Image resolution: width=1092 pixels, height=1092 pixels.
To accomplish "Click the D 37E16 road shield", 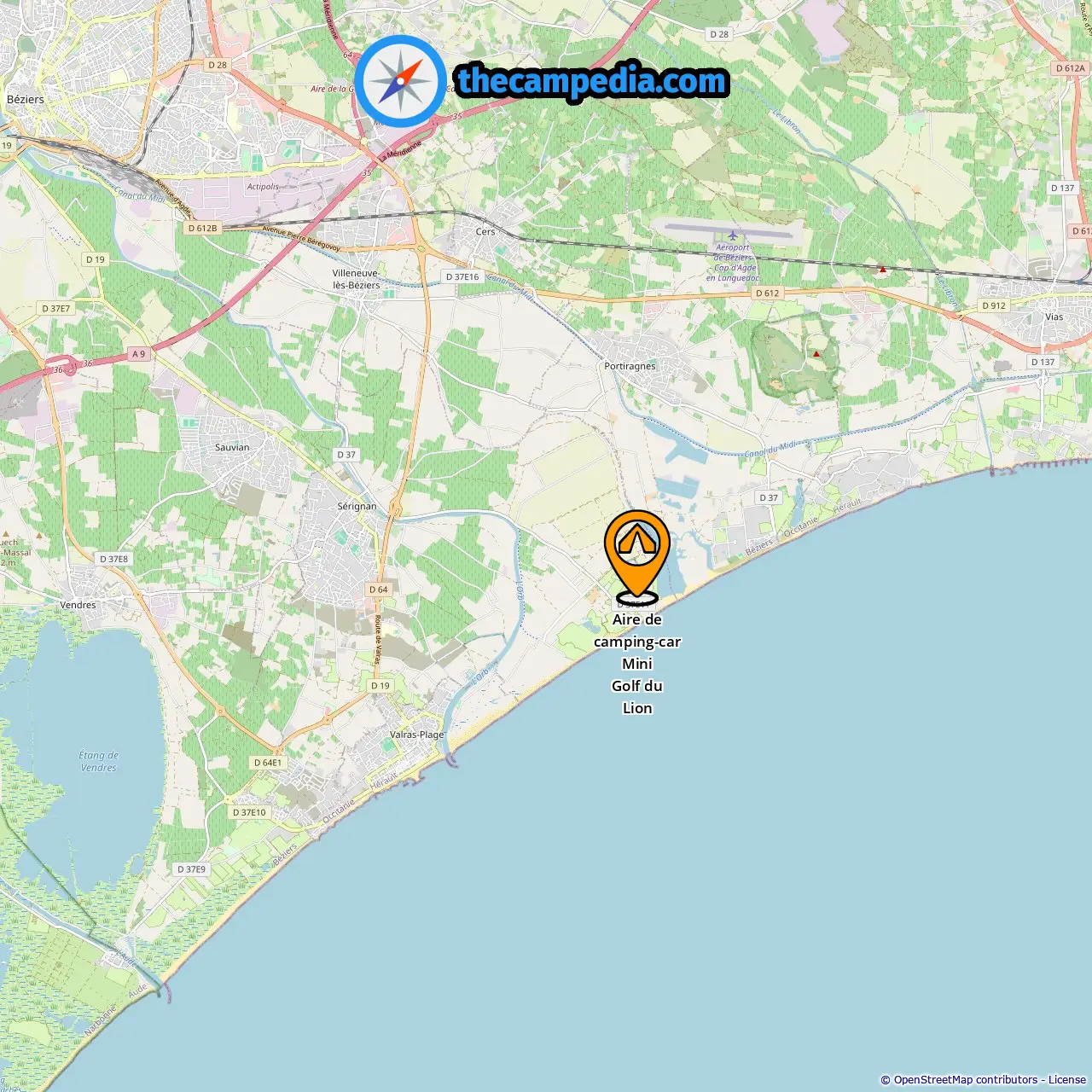I will 462,276.
